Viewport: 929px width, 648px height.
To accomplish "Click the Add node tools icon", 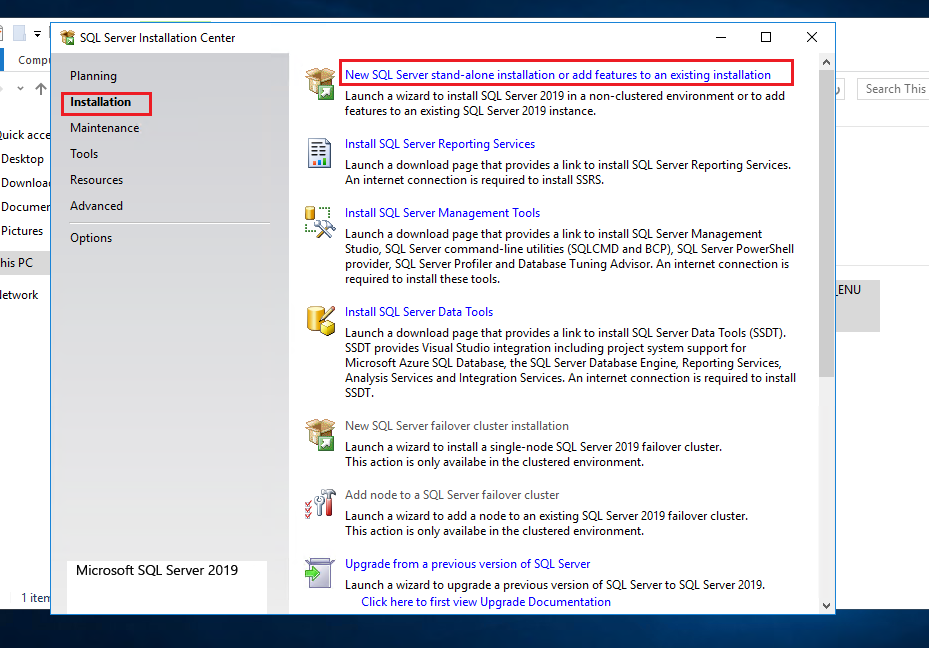I will click(320, 503).
